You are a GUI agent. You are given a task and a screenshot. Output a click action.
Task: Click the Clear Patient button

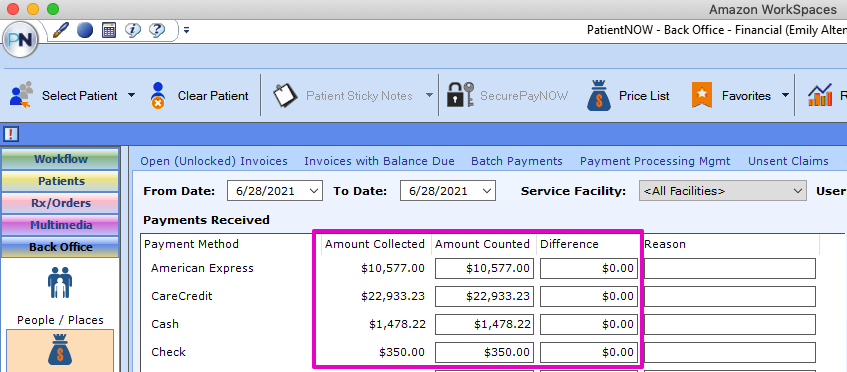point(199,96)
